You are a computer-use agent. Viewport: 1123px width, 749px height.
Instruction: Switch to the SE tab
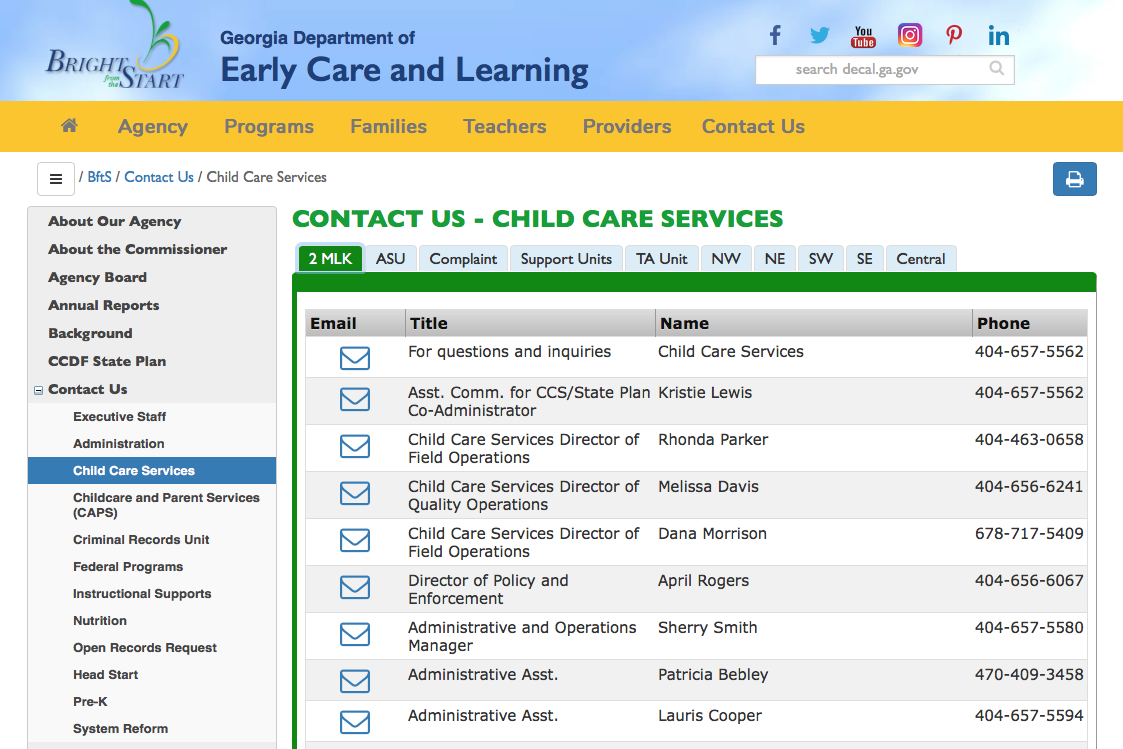click(x=864, y=258)
